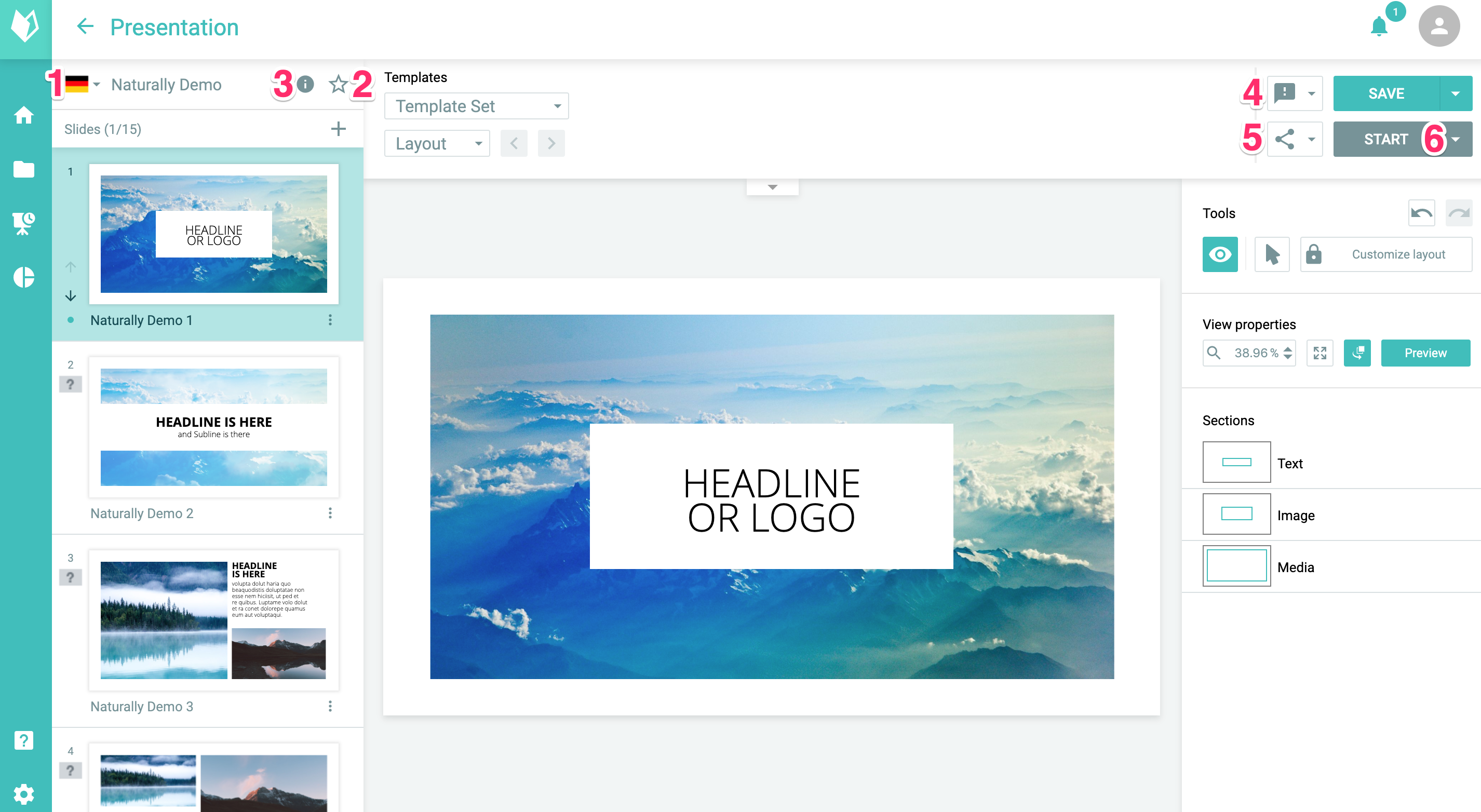Select the pointer tool in the Tools panel
This screenshot has width=1481, height=812.
[1271, 254]
